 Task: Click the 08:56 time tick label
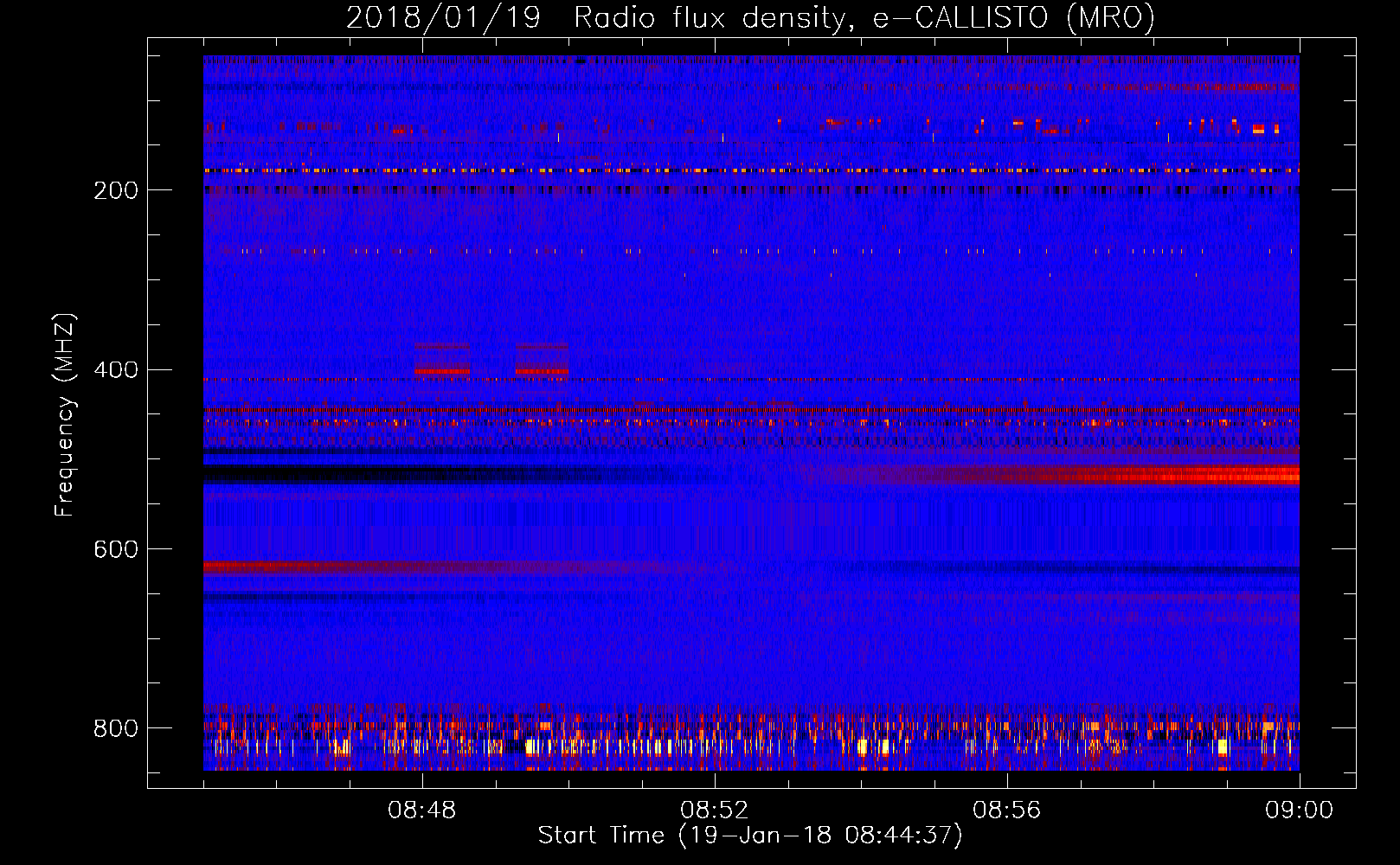click(1007, 811)
